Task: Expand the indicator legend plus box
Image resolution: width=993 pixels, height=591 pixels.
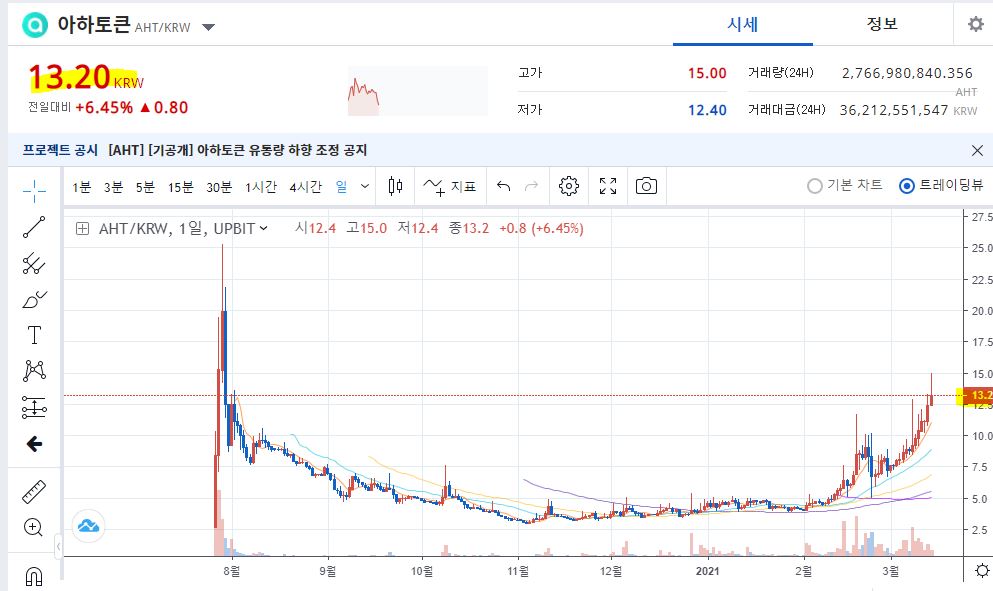Action: pyautogui.click(x=82, y=229)
